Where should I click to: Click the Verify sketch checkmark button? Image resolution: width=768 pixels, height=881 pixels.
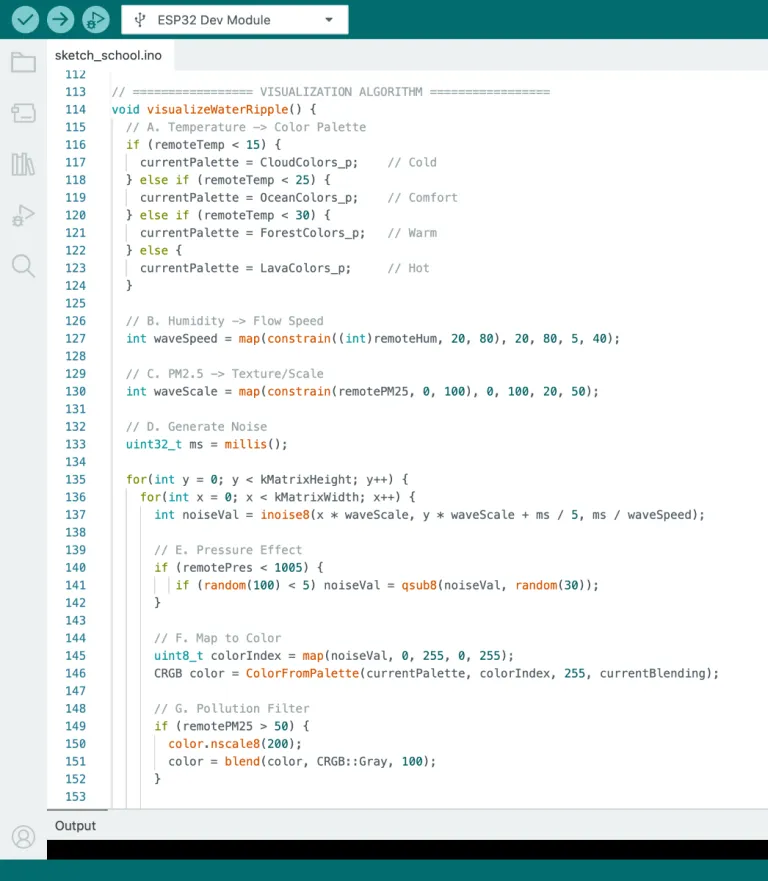coord(25,20)
